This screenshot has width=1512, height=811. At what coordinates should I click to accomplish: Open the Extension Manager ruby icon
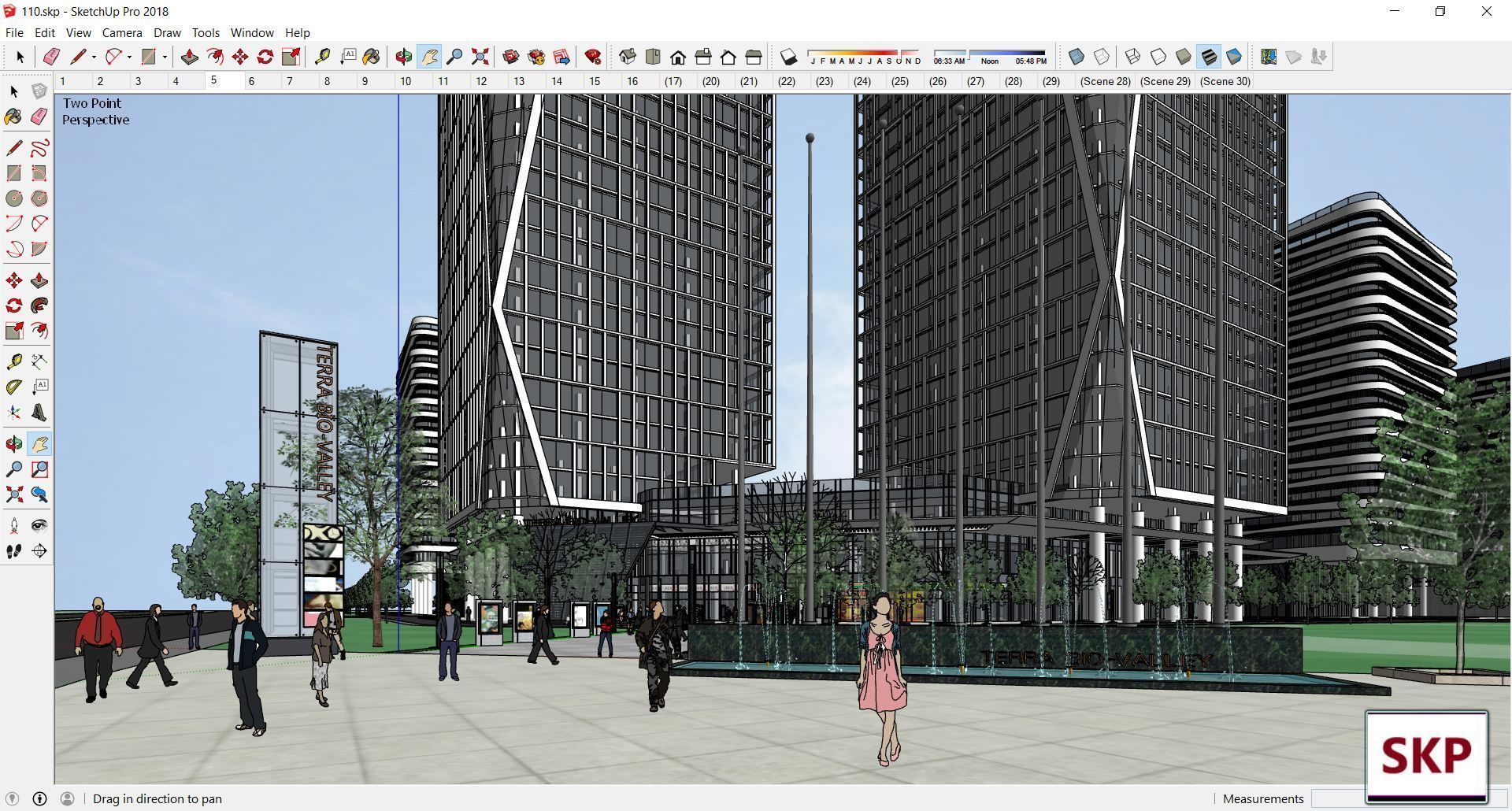[x=593, y=57]
